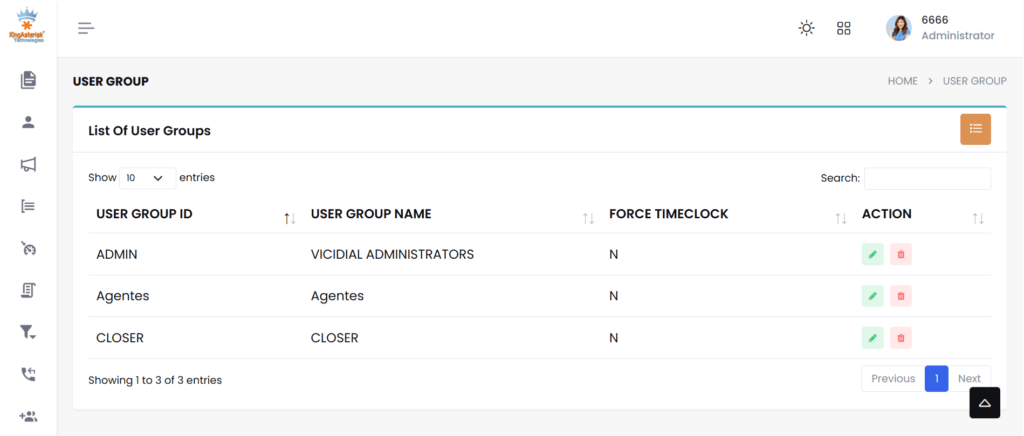Viewport: 1024px width, 436px height.
Task: Click the phone callback sidebar icon
Action: click(28, 374)
